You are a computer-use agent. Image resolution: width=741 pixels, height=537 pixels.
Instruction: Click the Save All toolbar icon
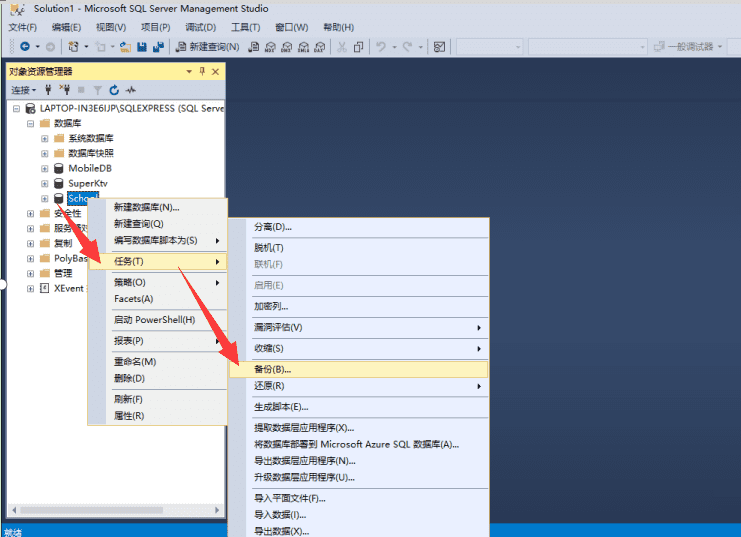click(158, 46)
